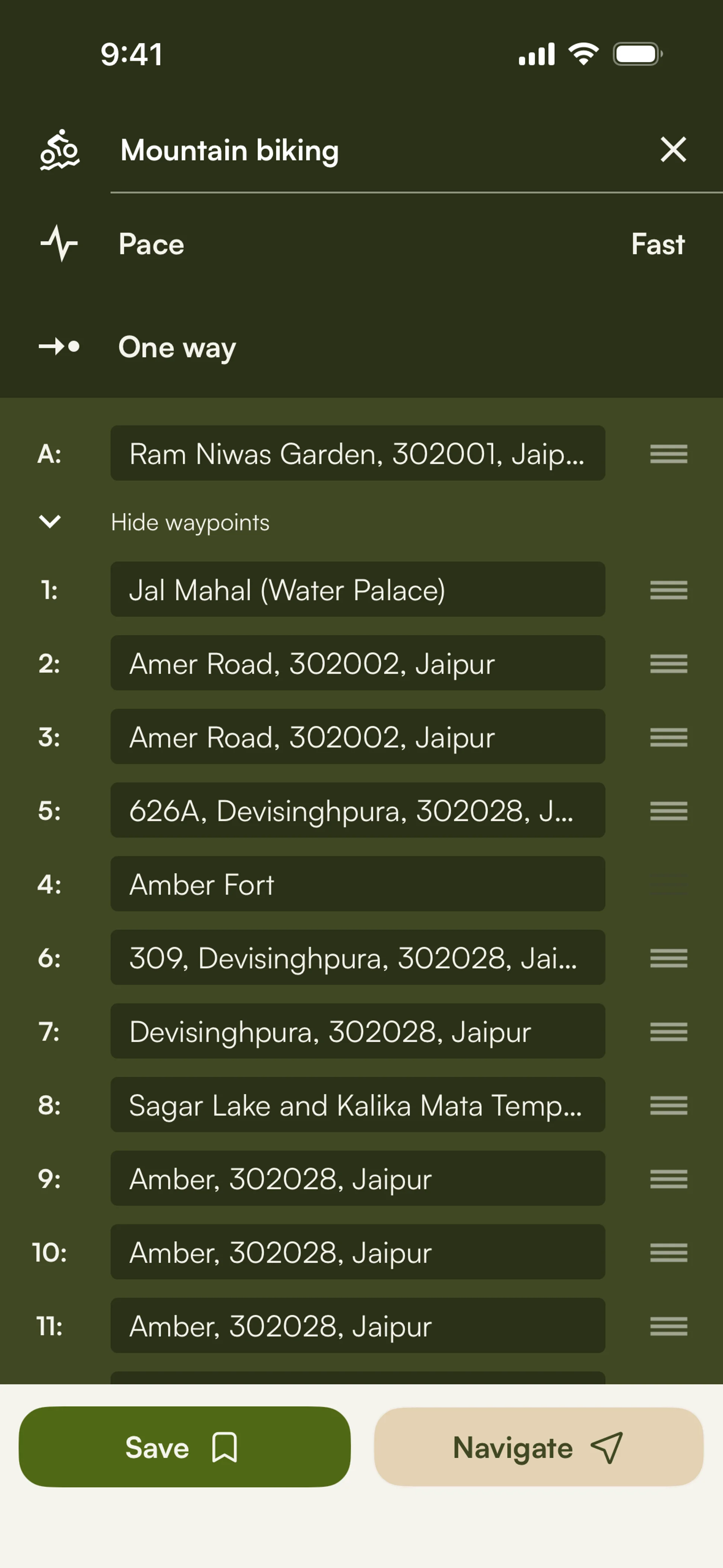Edit waypoint 6 309 Devisinghpura field

click(357, 957)
